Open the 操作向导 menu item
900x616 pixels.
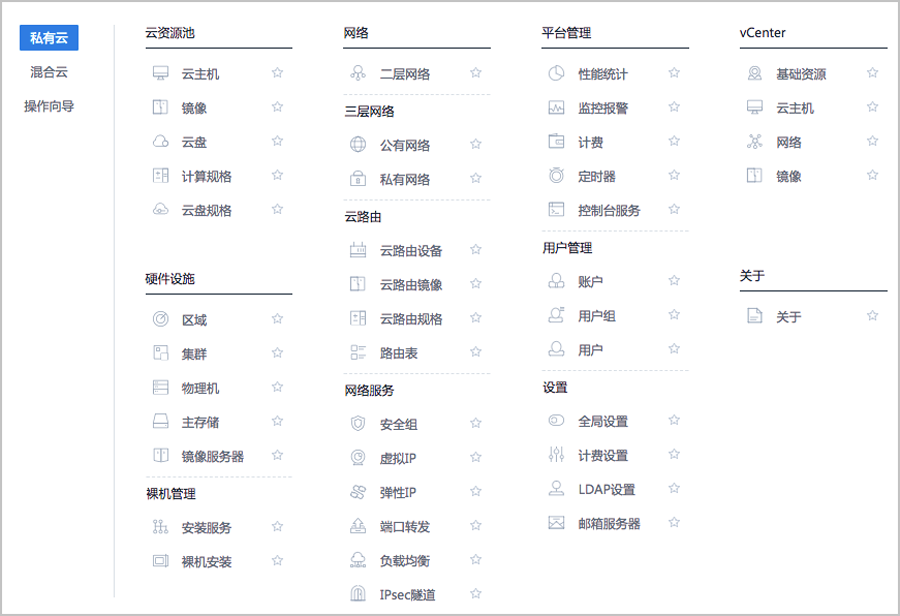pyautogui.click(x=49, y=106)
